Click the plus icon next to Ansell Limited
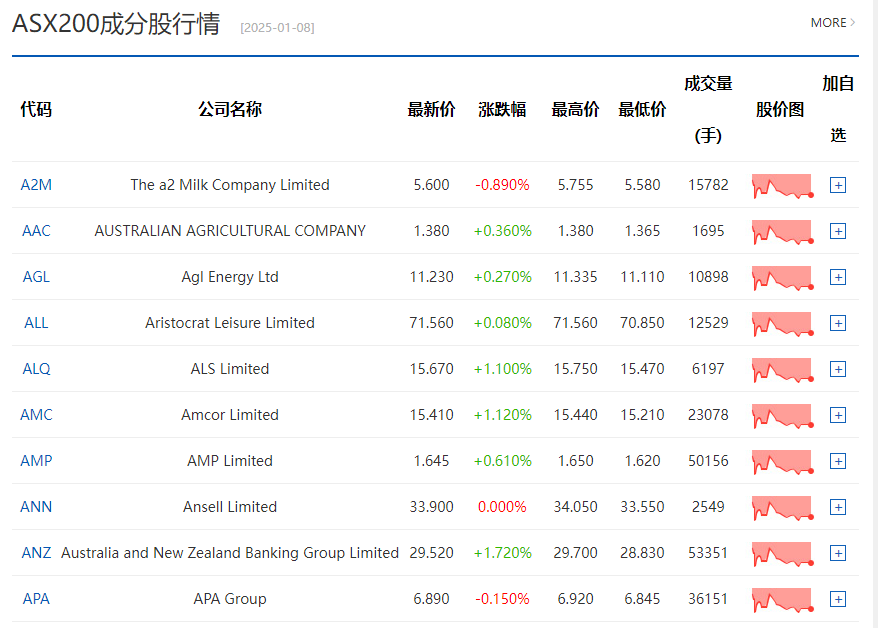Screen dimensions: 878x628 [837, 507]
